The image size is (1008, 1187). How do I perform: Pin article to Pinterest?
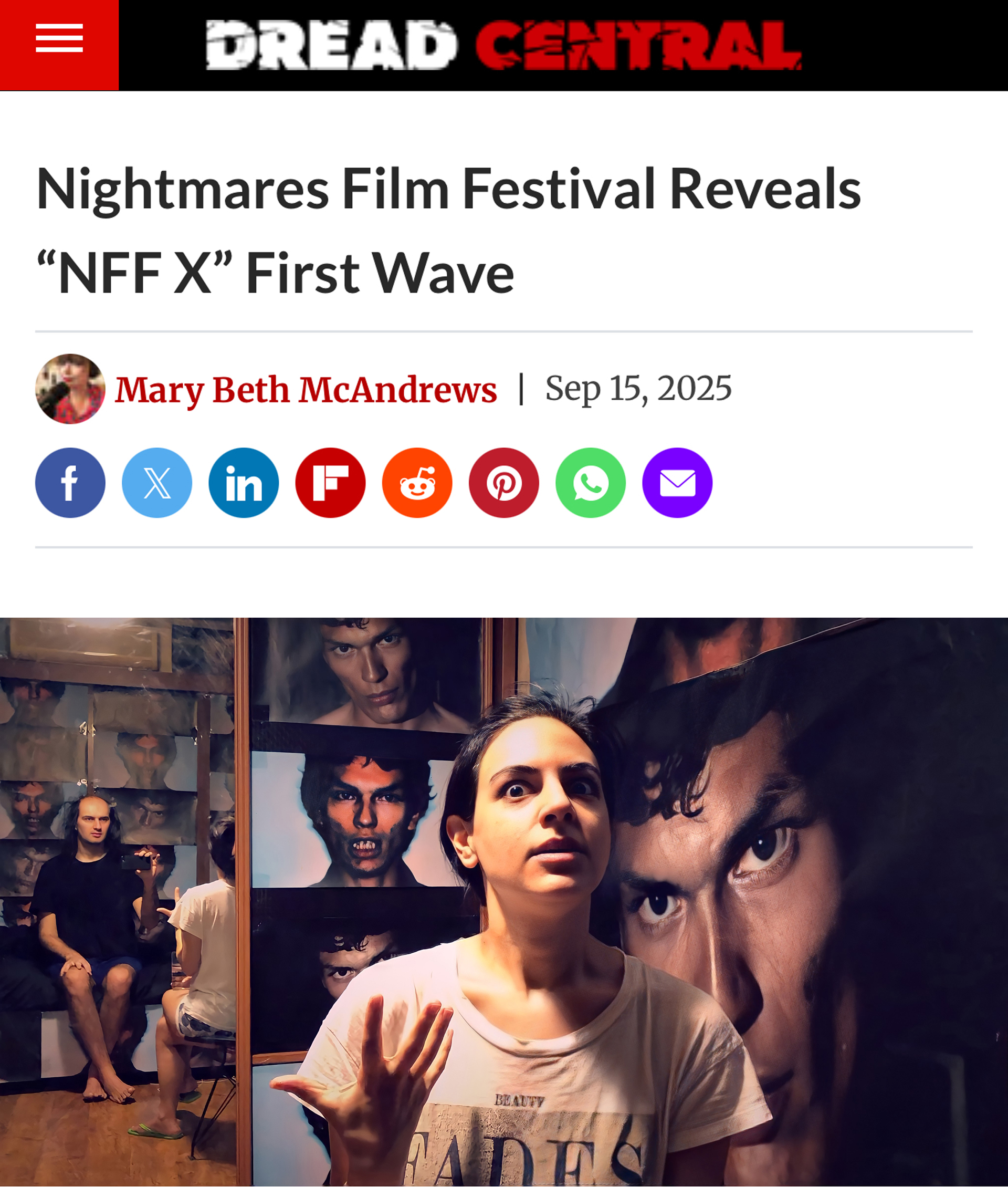coord(504,483)
